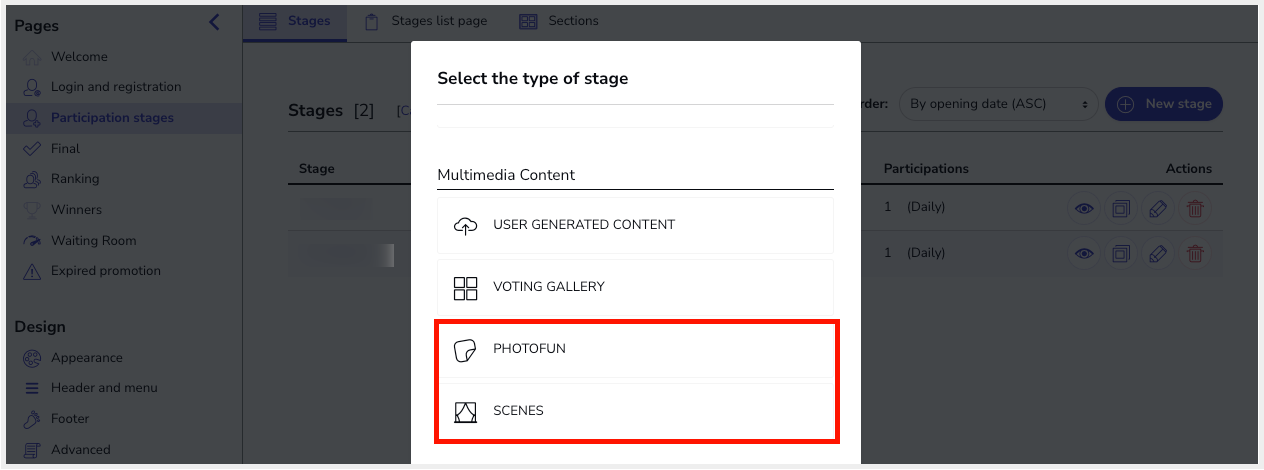Viewport: 1264px width, 470px height.
Task: Choose the Scenes stage type
Action: pyautogui.click(x=635, y=411)
